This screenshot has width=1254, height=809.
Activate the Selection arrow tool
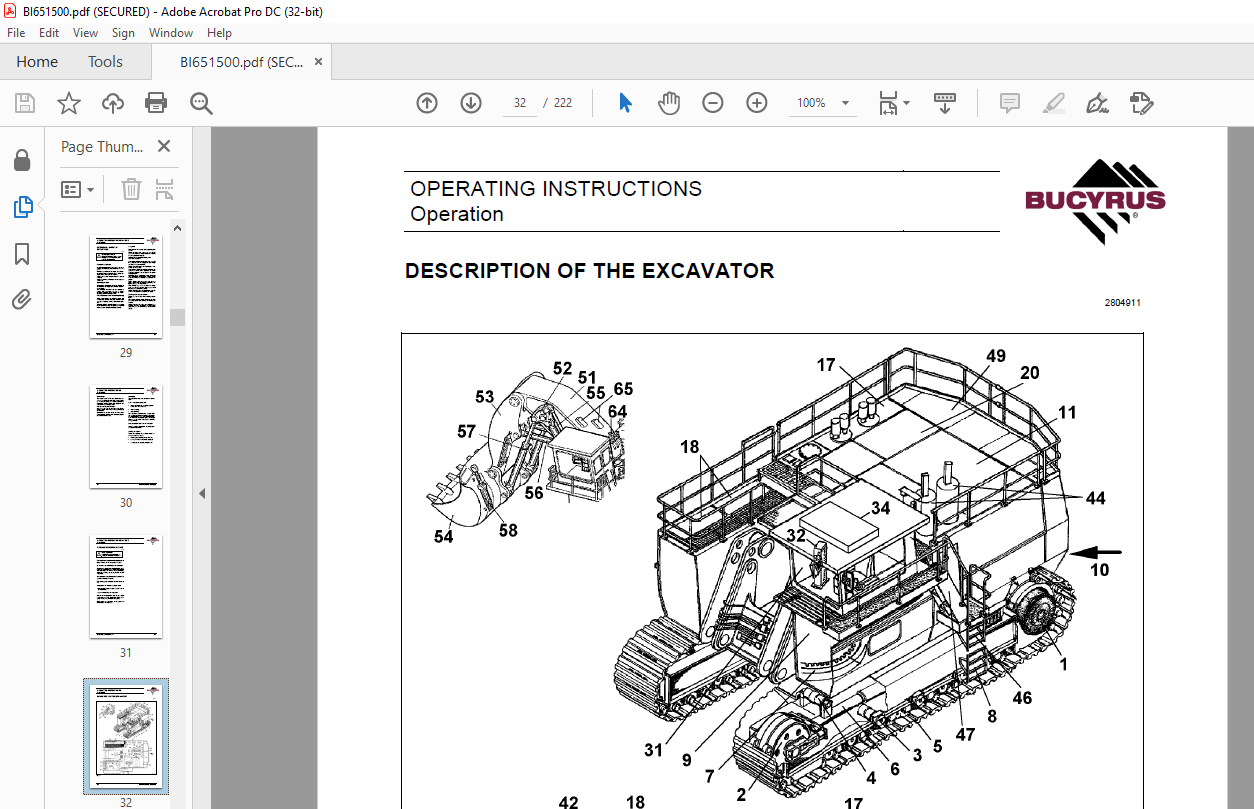[625, 103]
